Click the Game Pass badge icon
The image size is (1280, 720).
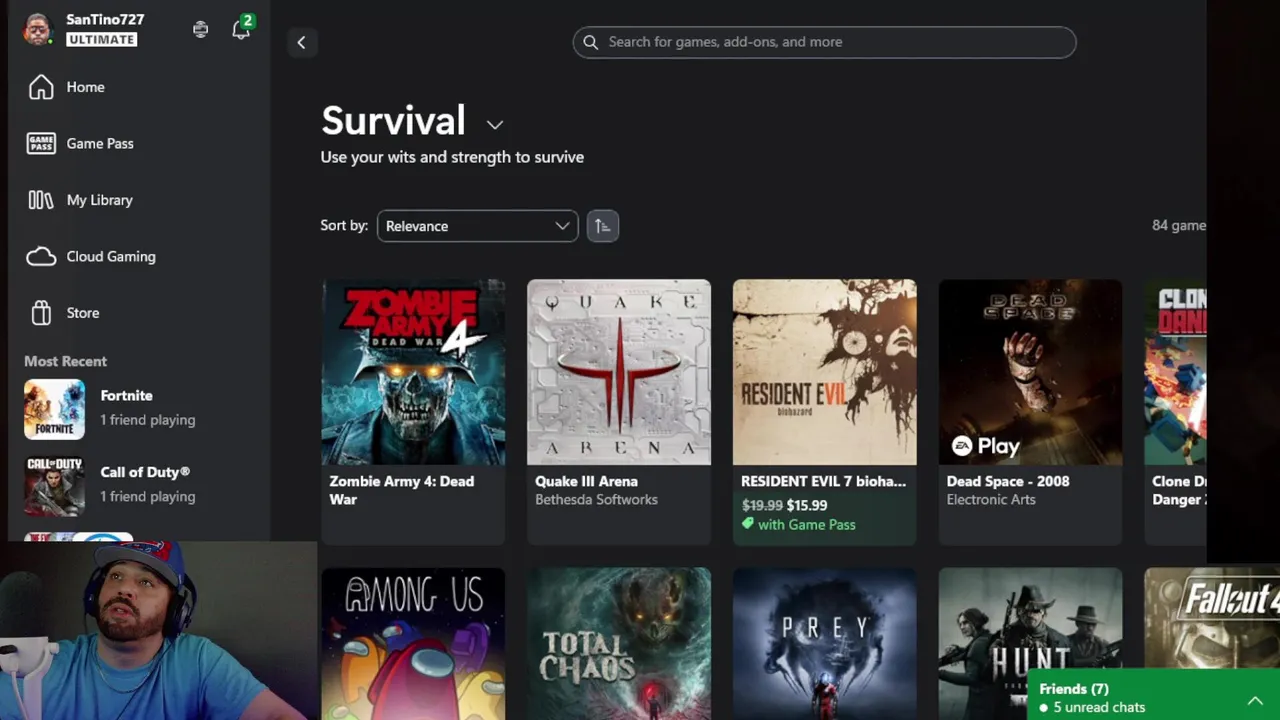pos(41,143)
